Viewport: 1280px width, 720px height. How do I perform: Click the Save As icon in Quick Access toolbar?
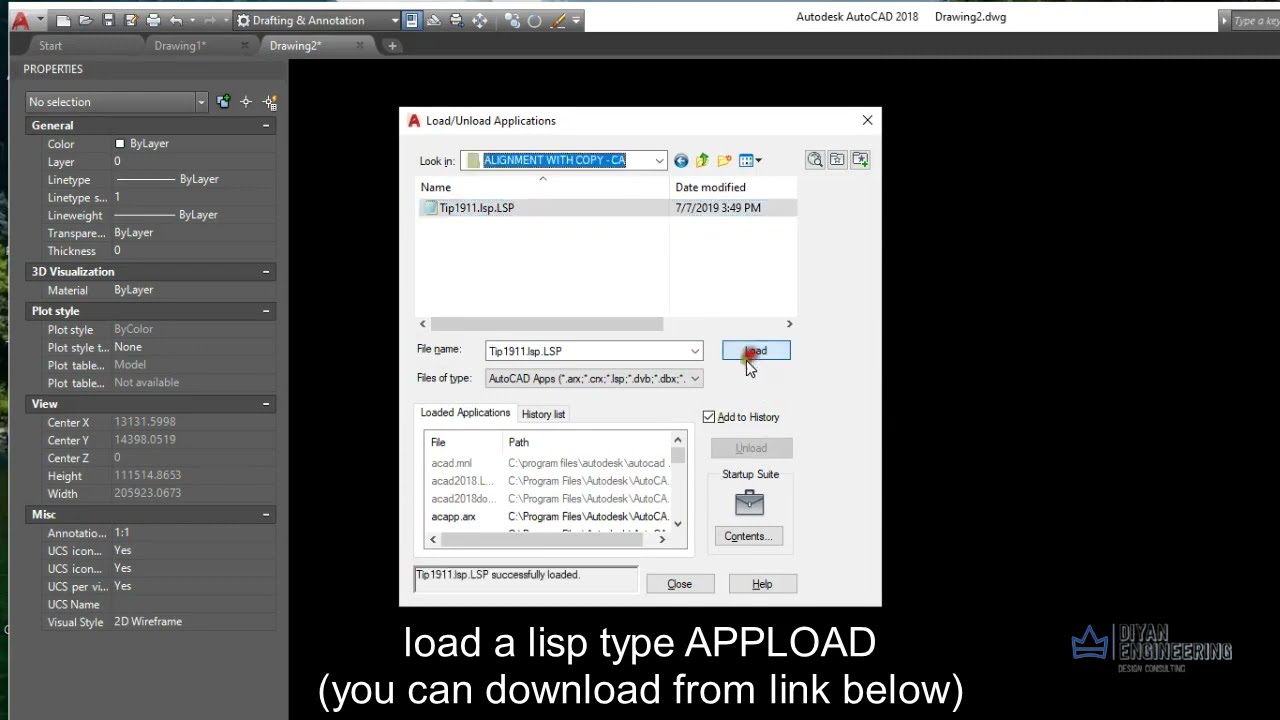130,20
